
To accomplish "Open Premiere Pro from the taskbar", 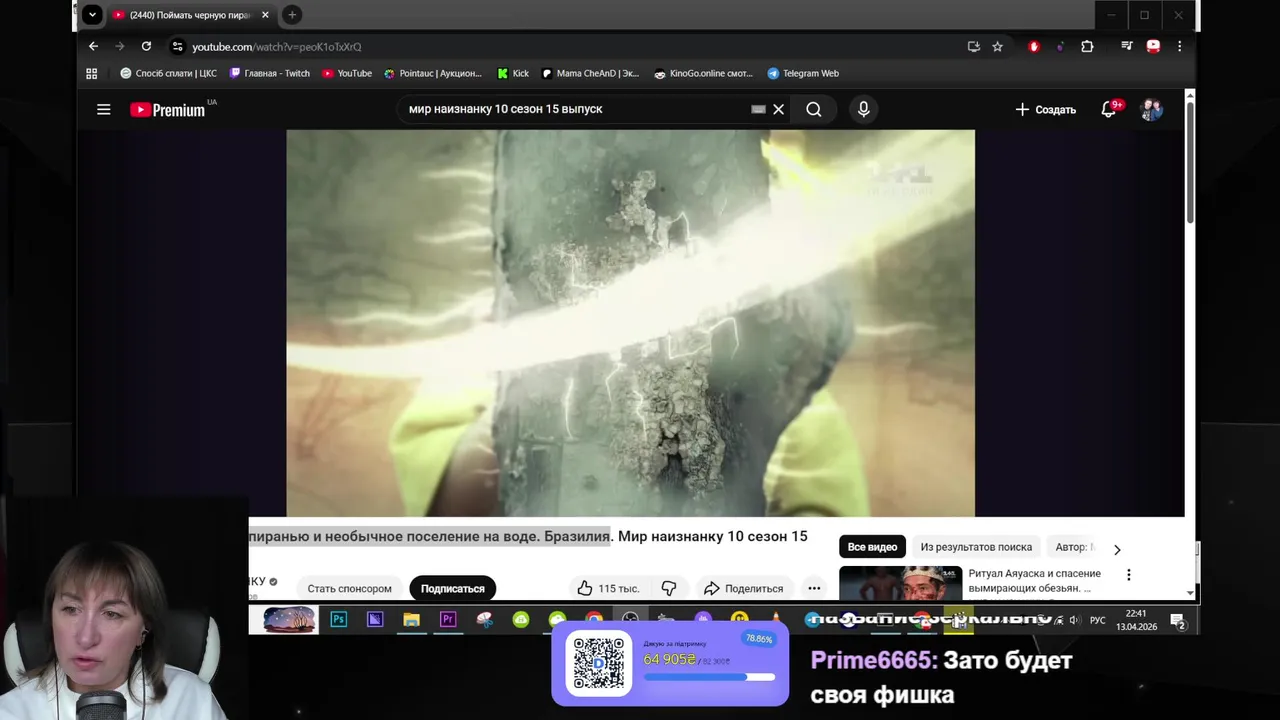I will pos(448,620).
